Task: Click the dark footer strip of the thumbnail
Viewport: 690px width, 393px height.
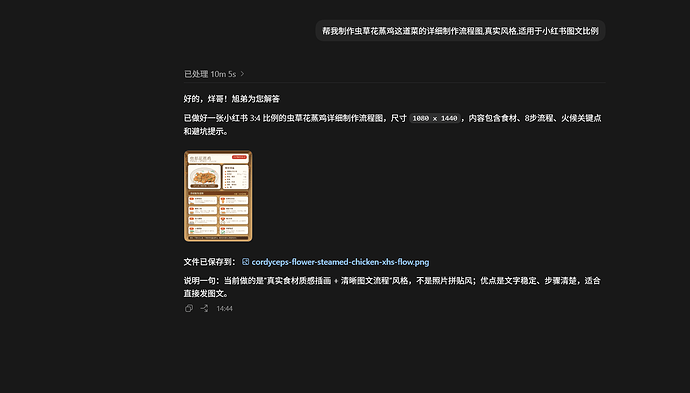Action: click(218, 238)
